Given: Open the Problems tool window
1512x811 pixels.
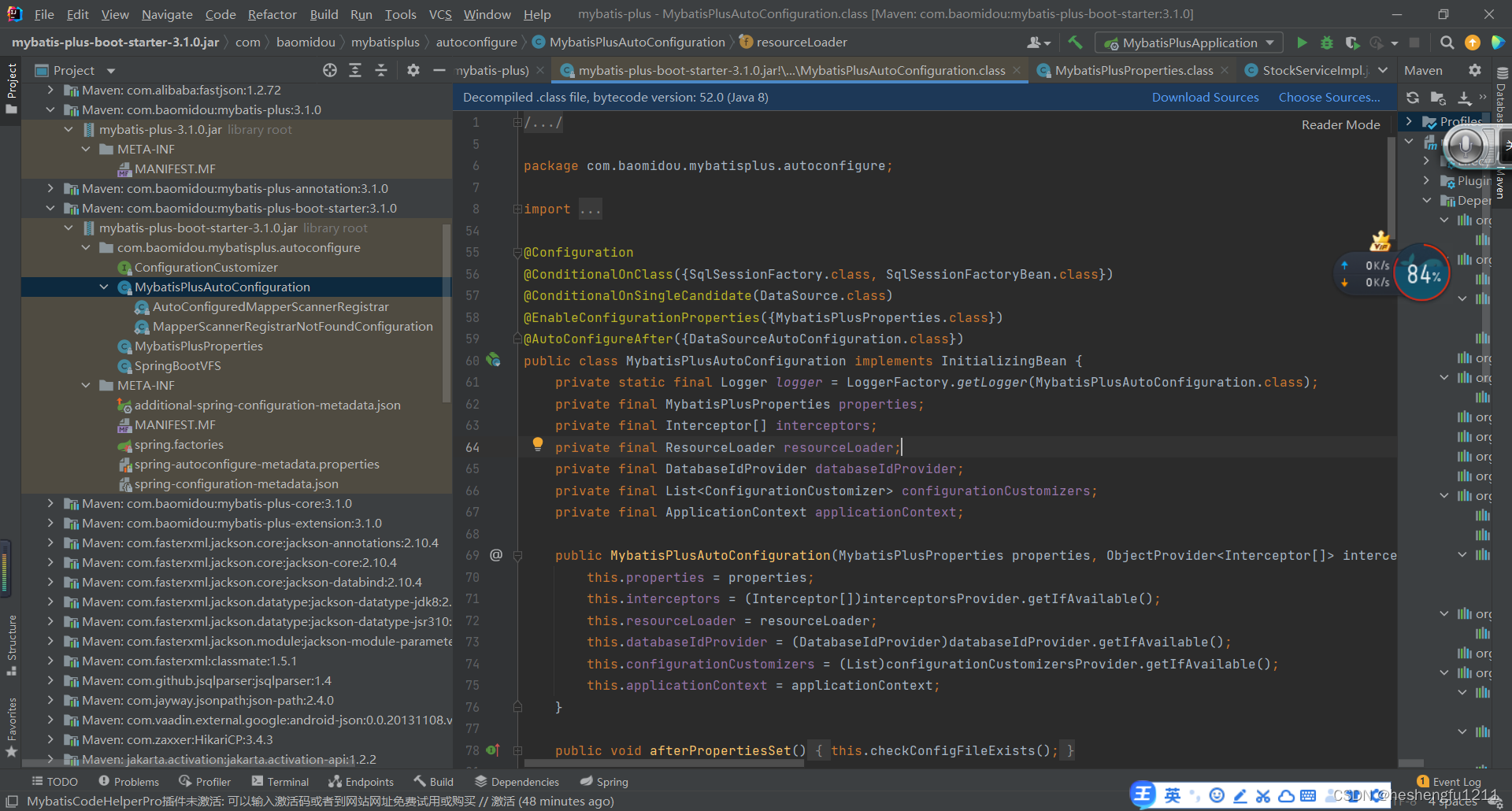Looking at the screenshot, I should pyautogui.click(x=128, y=781).
